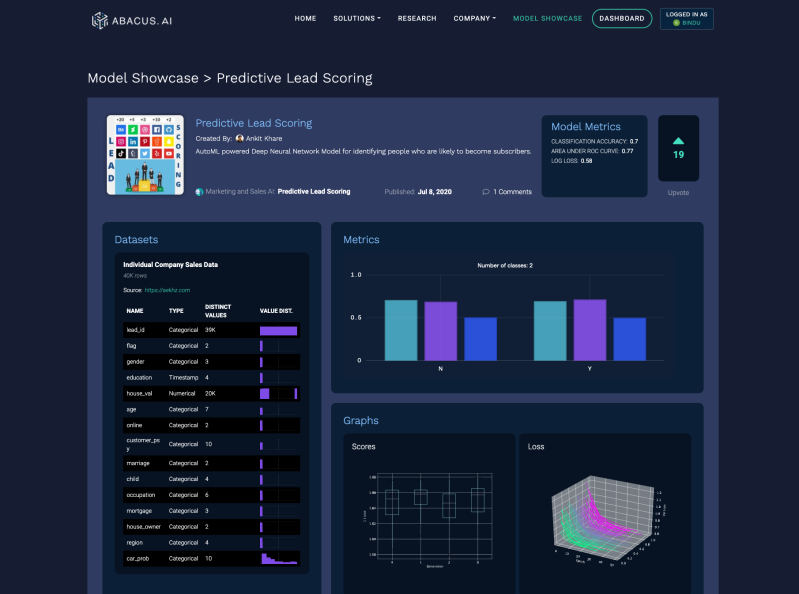
Task: Click the Scores box plot graph
Action: (430, 515)
